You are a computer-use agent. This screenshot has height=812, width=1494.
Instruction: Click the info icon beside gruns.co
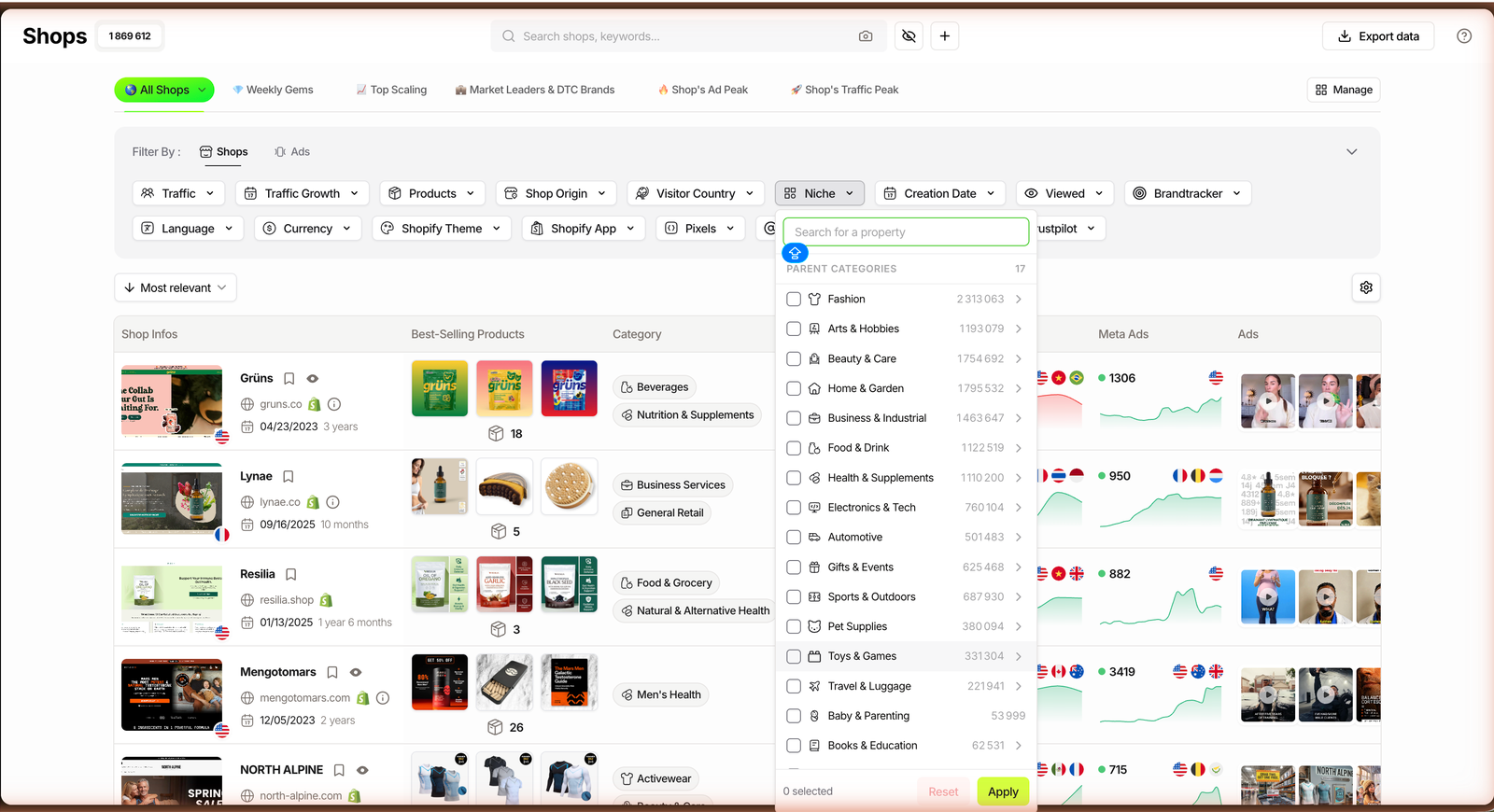[334, 404]
